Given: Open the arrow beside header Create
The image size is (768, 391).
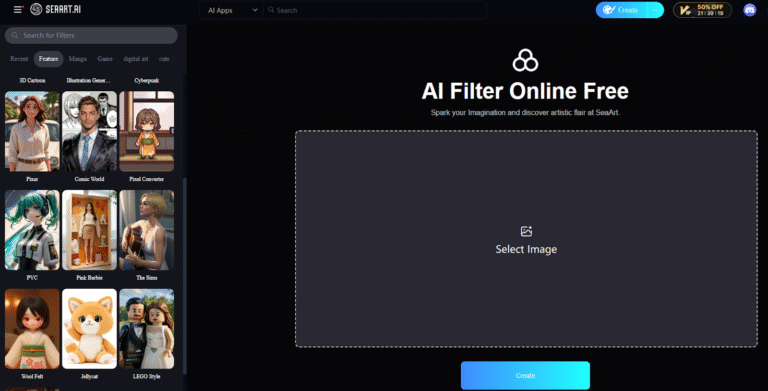Looking at the screenshot, I should 655,10.
